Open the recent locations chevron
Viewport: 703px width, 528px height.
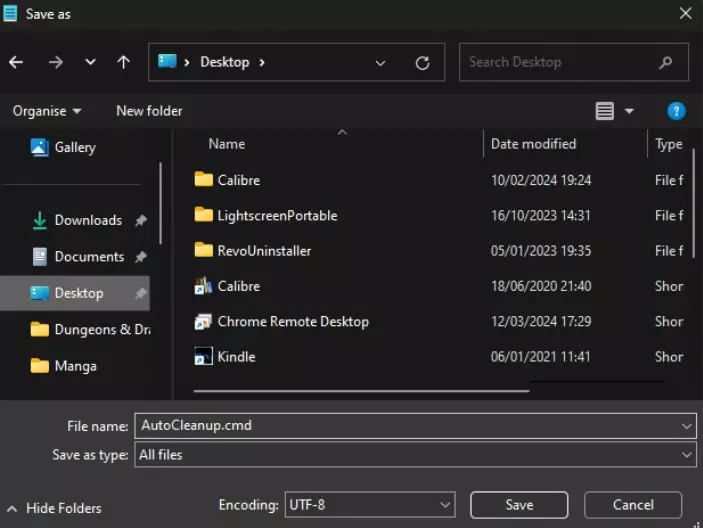(90, 62)
